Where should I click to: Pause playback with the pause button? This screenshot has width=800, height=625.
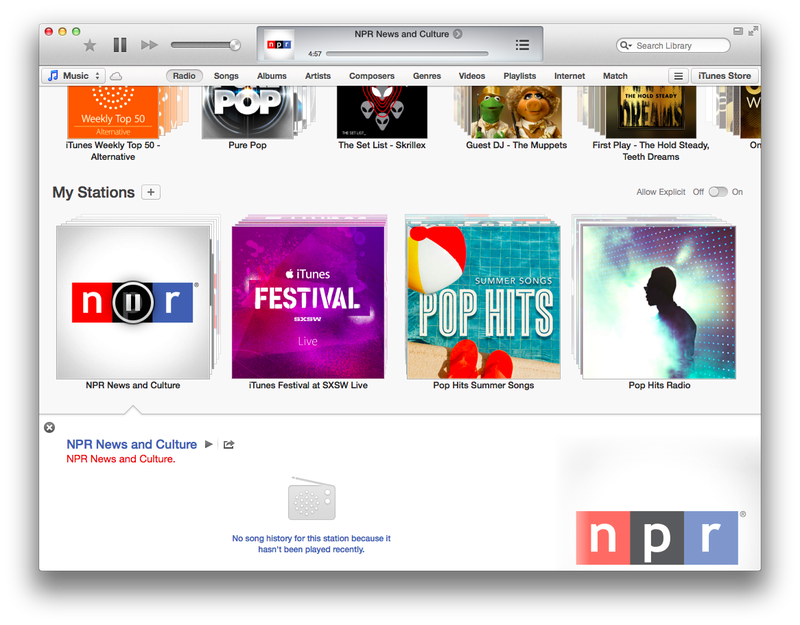120,45
